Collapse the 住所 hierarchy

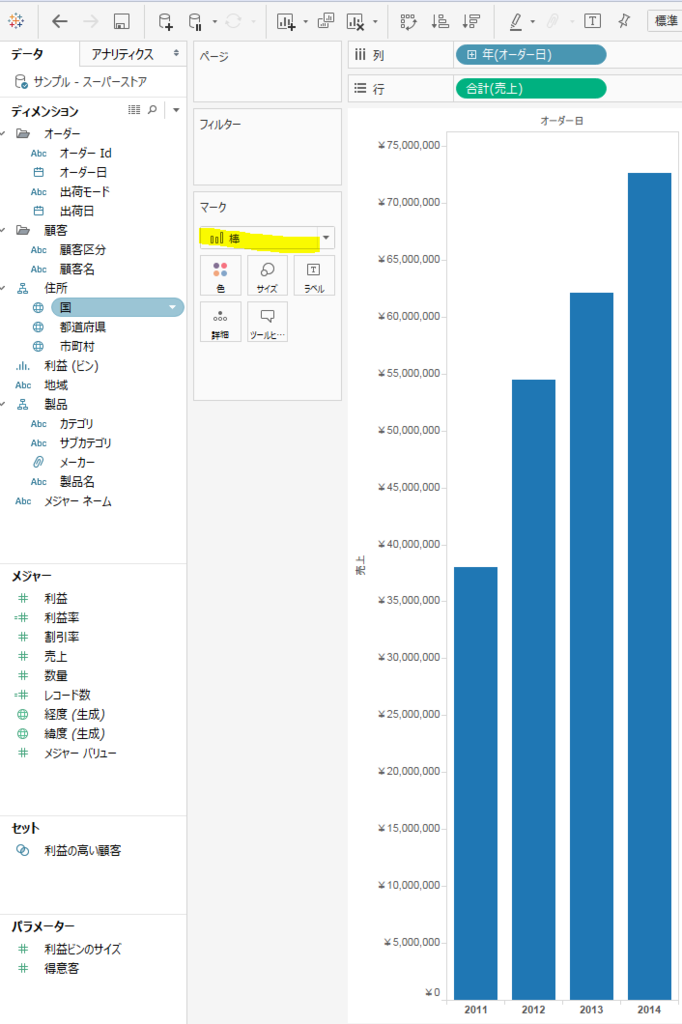pyautogui.click(x=3, y=288)
